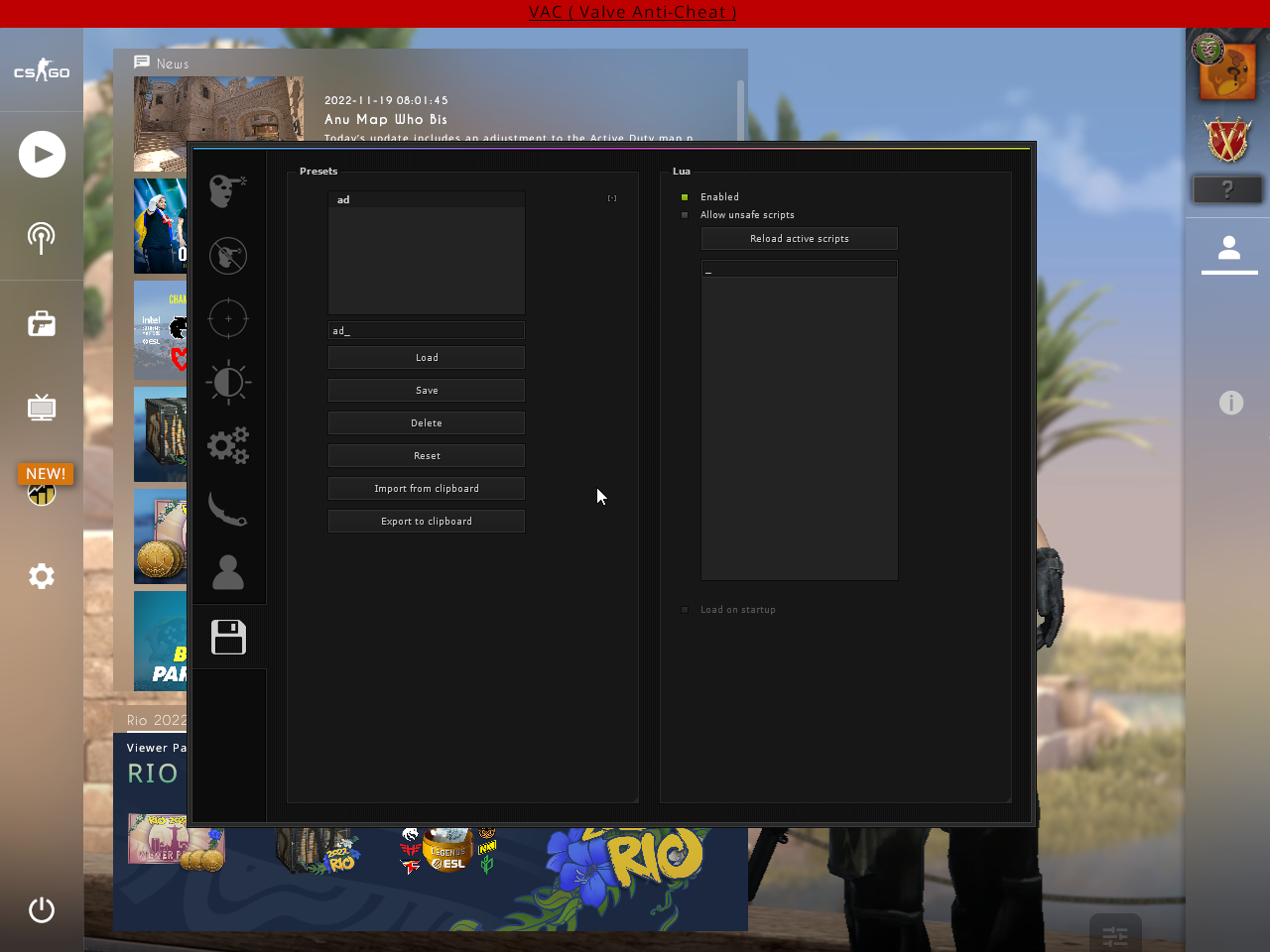Toggle Load on startup checkbox

(x=685, y=610)
